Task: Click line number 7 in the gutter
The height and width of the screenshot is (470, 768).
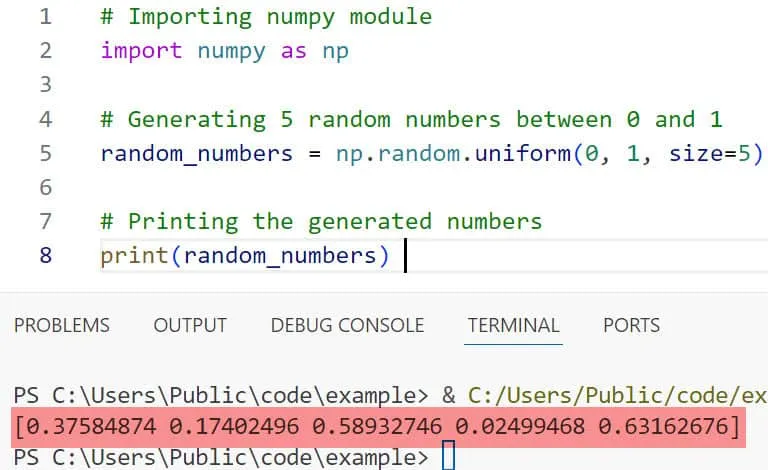Action: pos(46,221)
